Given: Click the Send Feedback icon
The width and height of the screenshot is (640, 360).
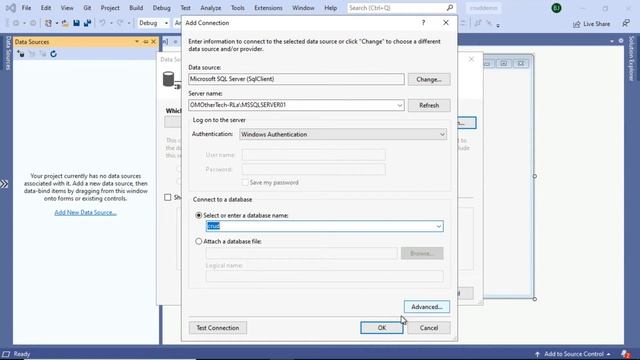Looking at the screenshot, I should click(x=626, y=24).
